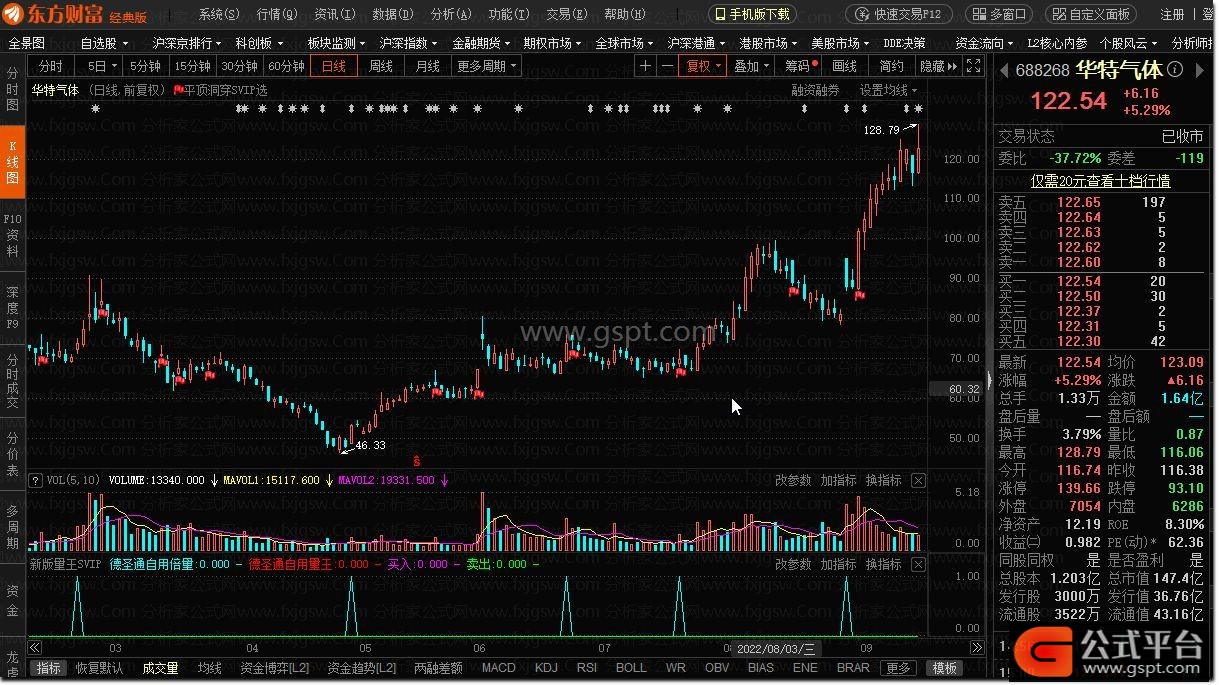1219x685 pixels.
Task: Switch to 5分钟 period
Action: (x=145, y=66)
